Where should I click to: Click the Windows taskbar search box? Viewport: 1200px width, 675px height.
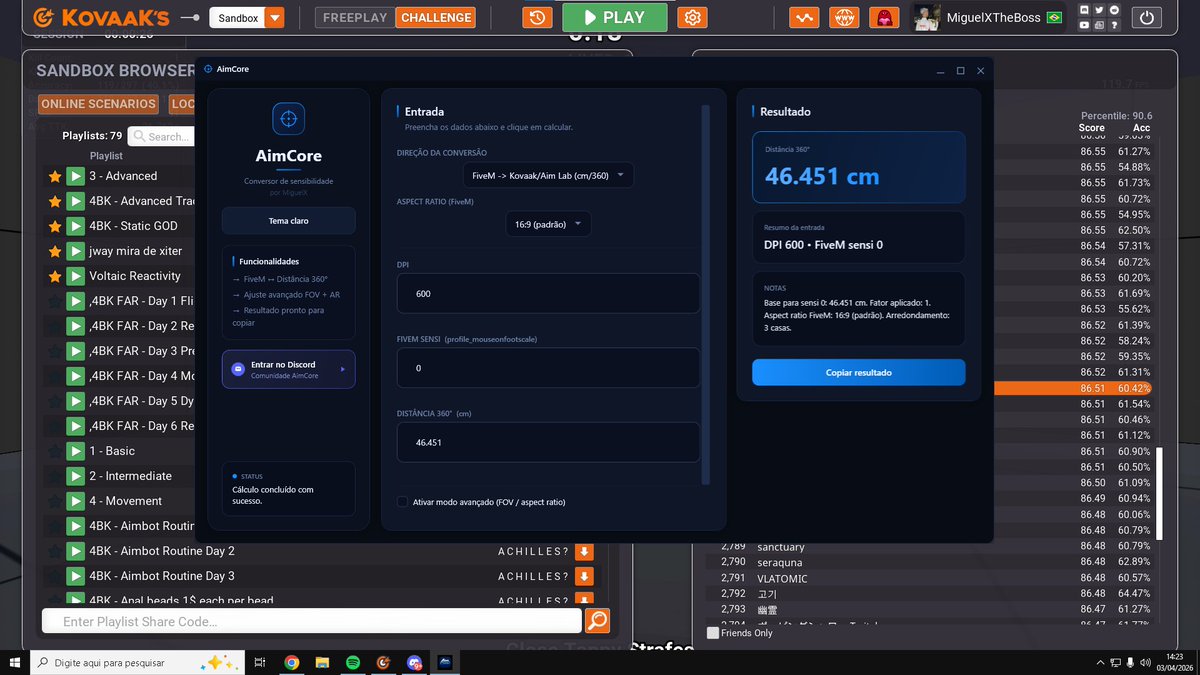(x=135, y=662)
